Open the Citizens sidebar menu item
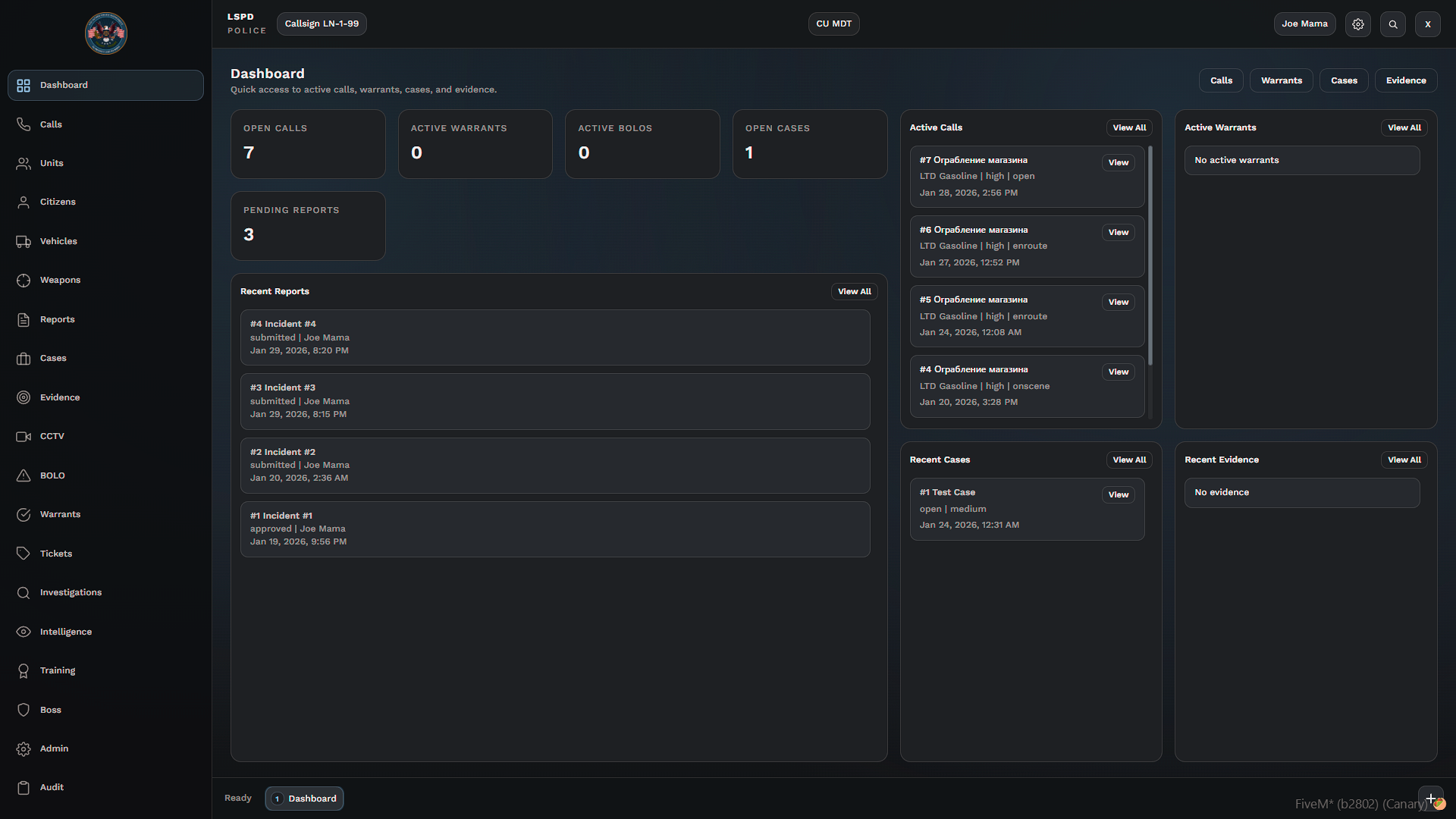The height and width of the screenshot is (819, 1456). pos(58,202)
